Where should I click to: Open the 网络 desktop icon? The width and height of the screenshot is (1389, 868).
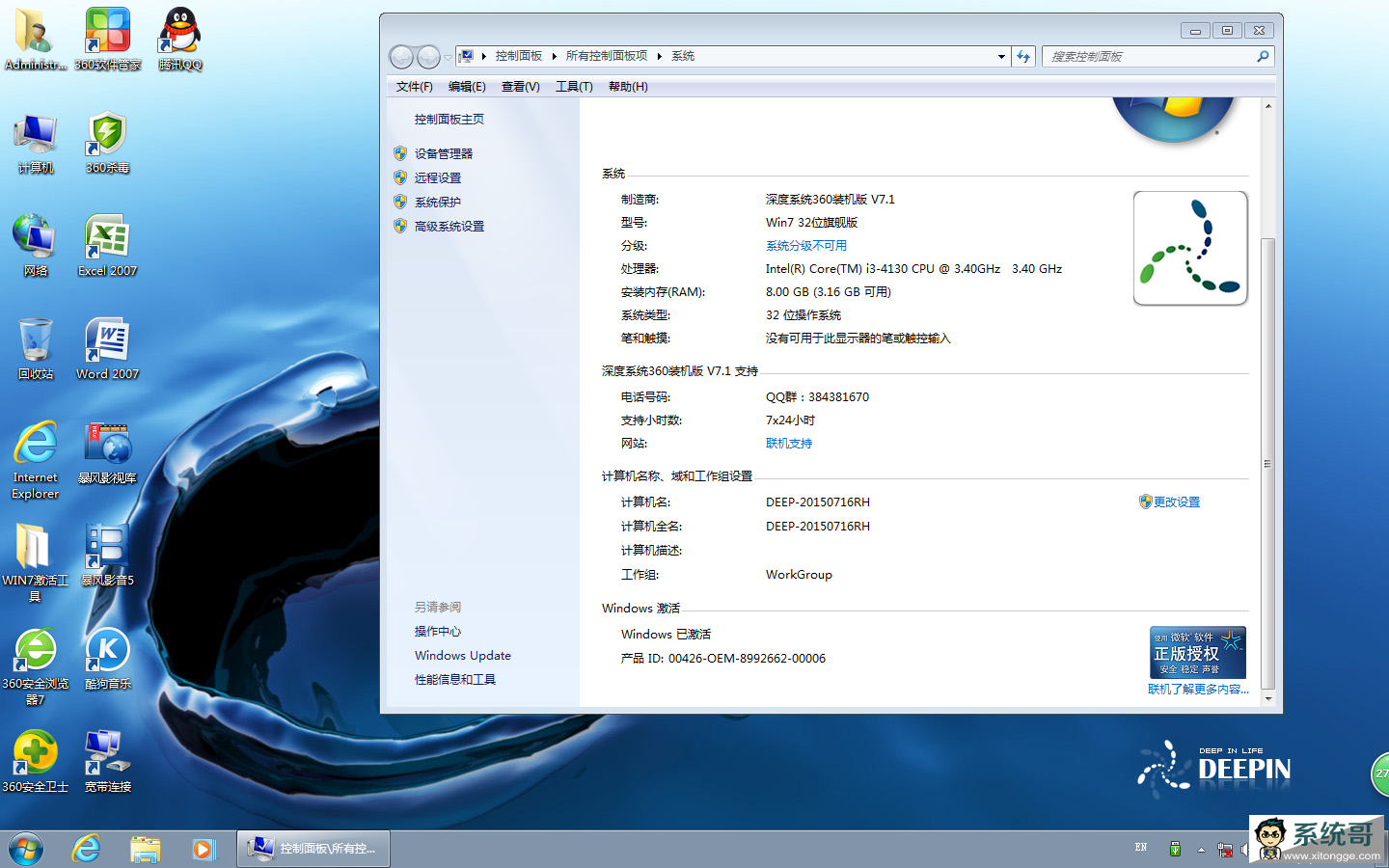click(36, 246)
